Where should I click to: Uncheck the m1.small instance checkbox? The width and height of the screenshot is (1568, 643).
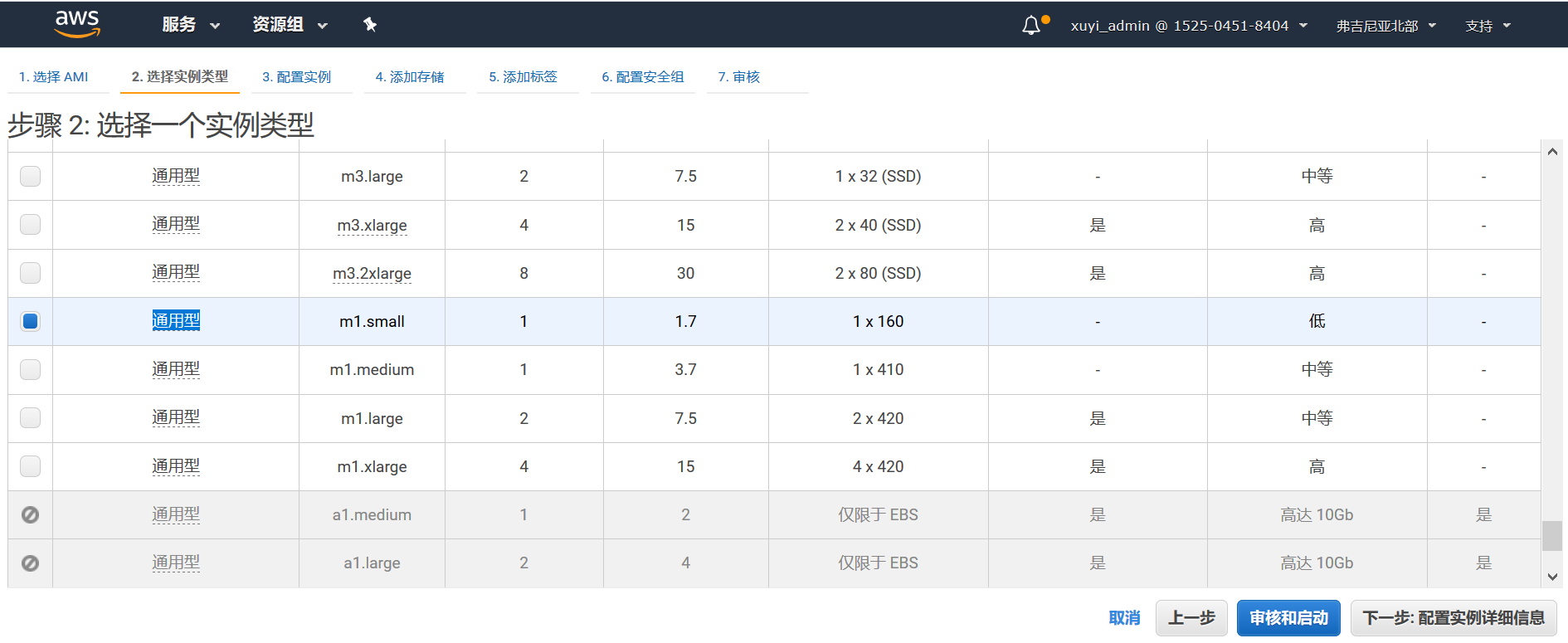tap(31, 321)
